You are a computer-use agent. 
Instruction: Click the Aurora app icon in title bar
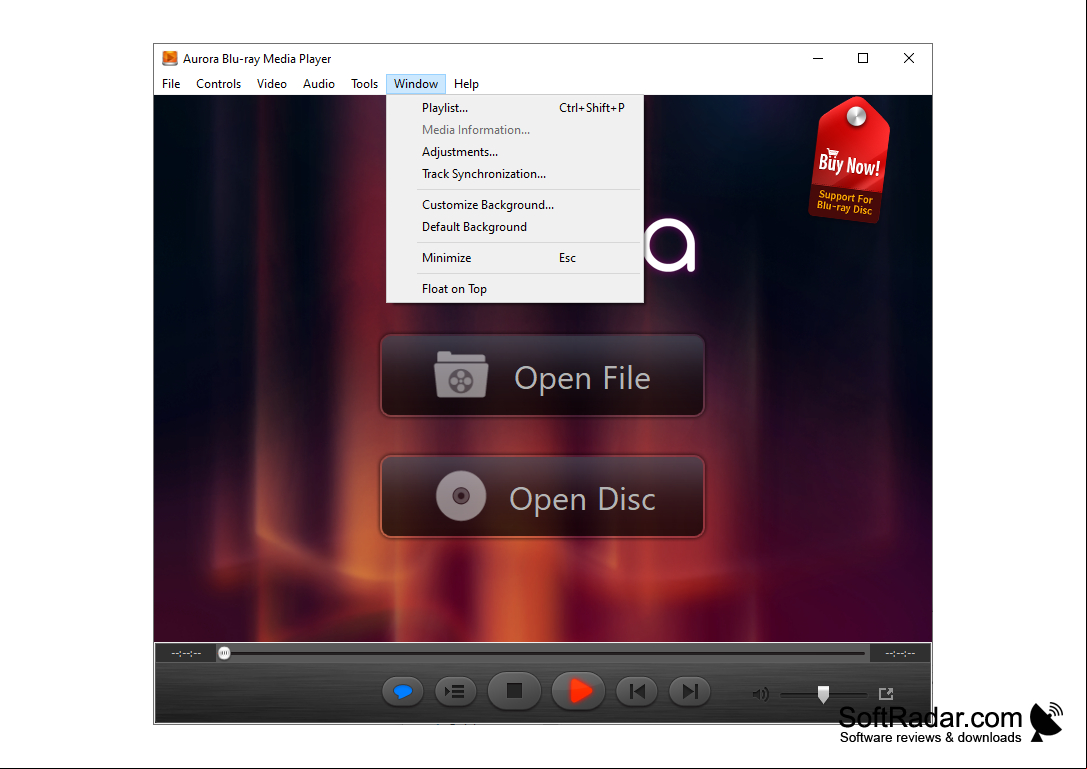[169, 58]
